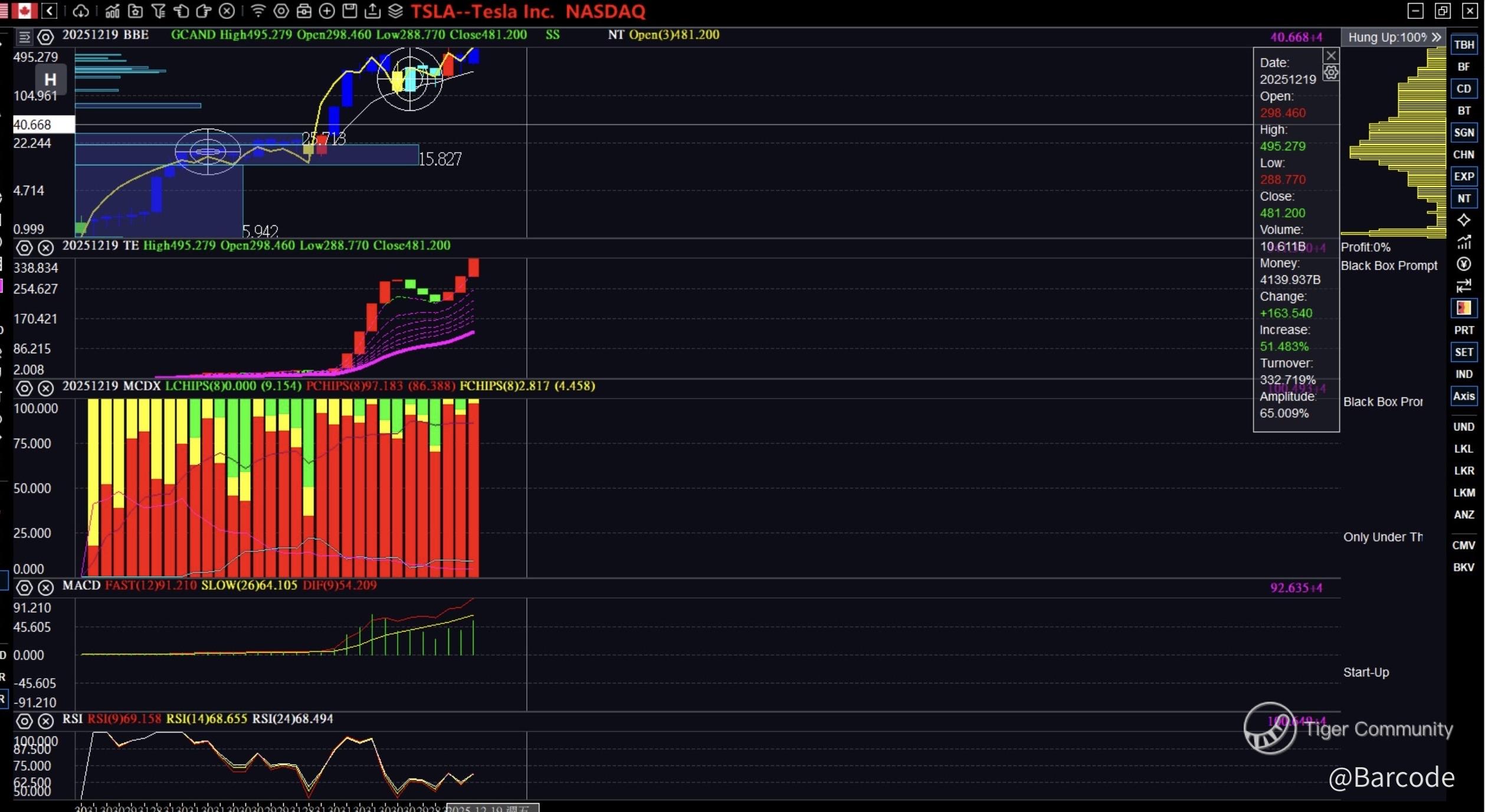The height and width of the screenshot is (812, 1485).
Task: Toggle the Axis button in sidebar
Action: tap(1463, 396)
